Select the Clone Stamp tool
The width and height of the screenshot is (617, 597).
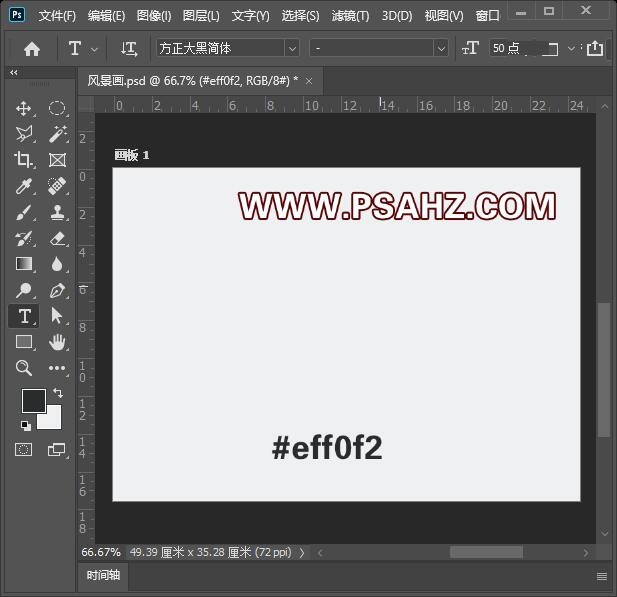pos(57,213)
